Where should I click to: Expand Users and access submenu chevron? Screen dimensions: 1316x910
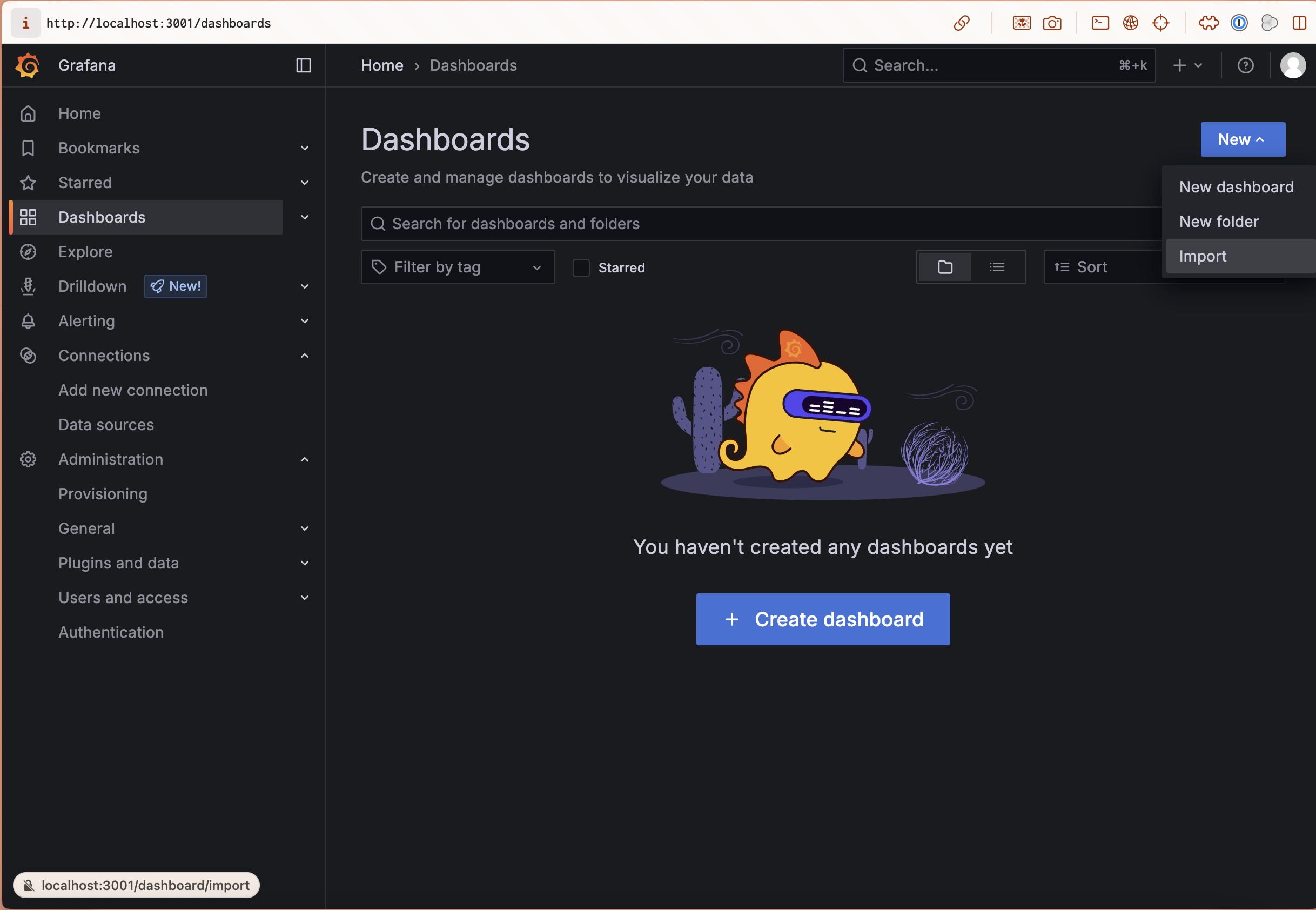click(x=304, y=598)
